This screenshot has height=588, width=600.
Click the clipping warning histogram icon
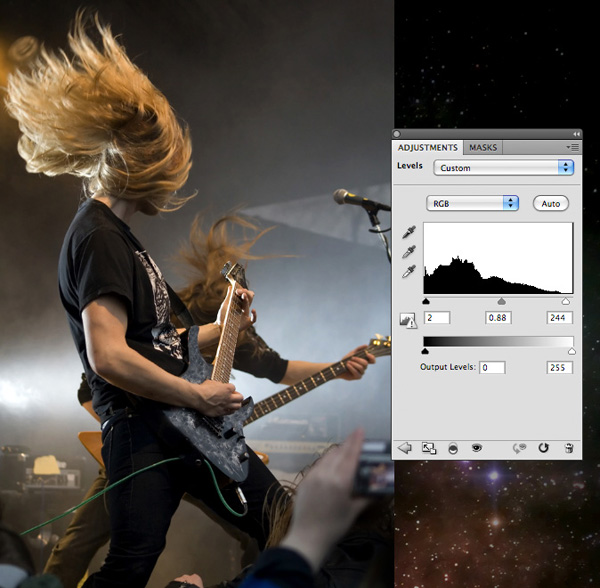click(x=408, y=321)
